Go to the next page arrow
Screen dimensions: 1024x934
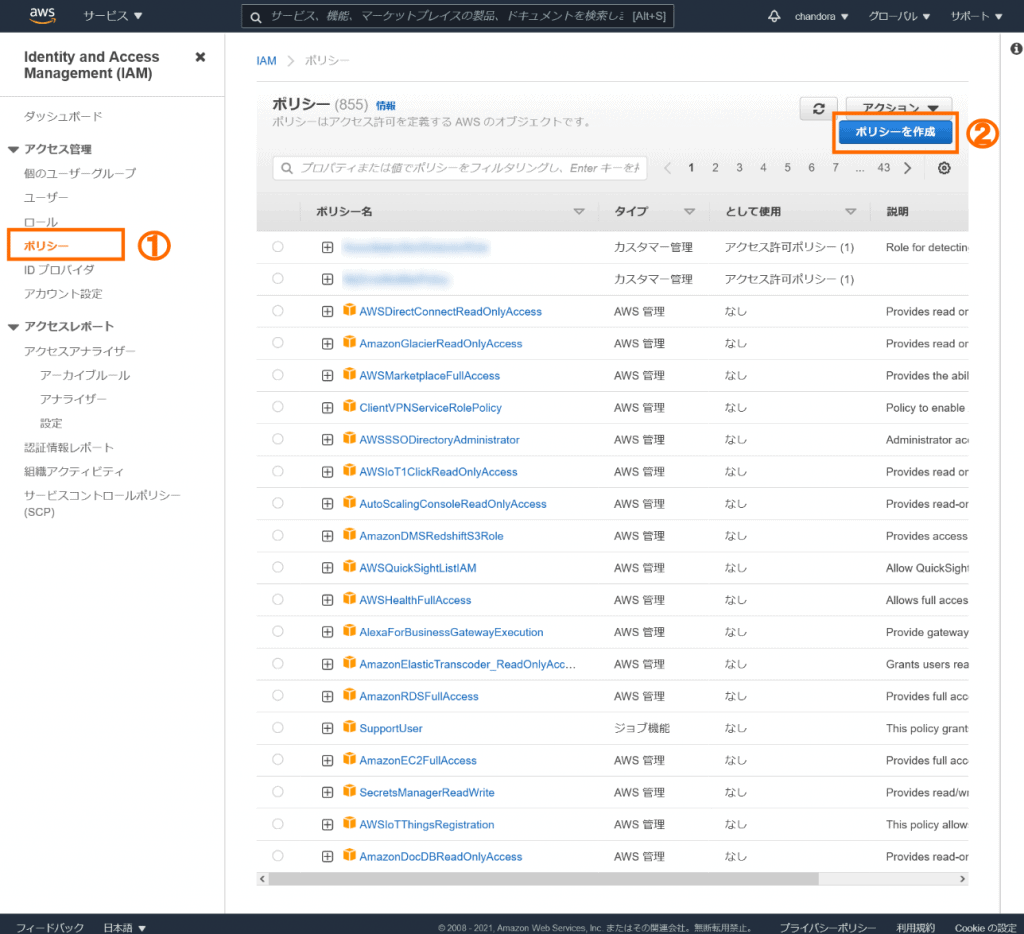(x=907, y=168)
